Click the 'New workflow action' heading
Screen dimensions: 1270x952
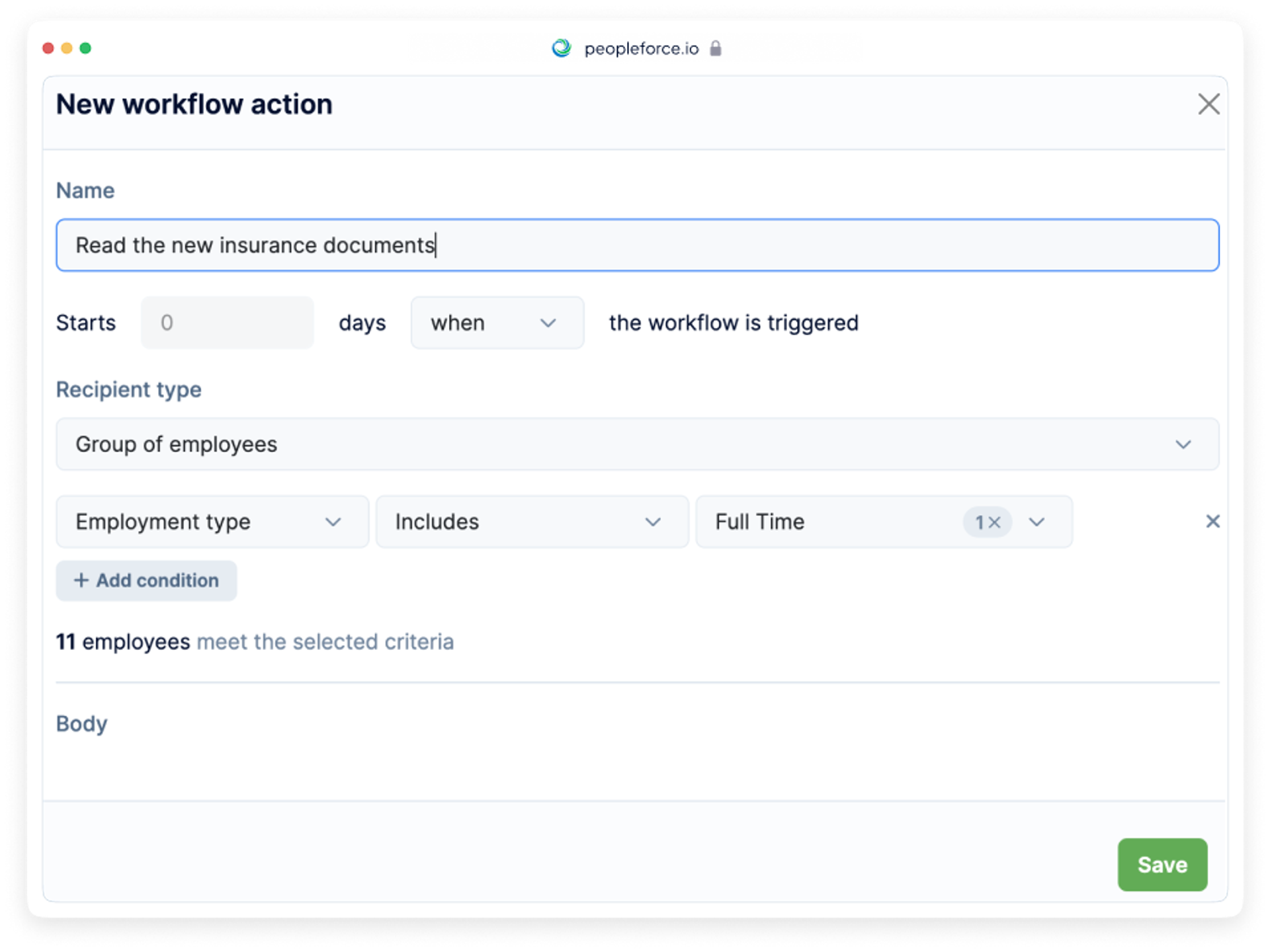tap(194, 104)
